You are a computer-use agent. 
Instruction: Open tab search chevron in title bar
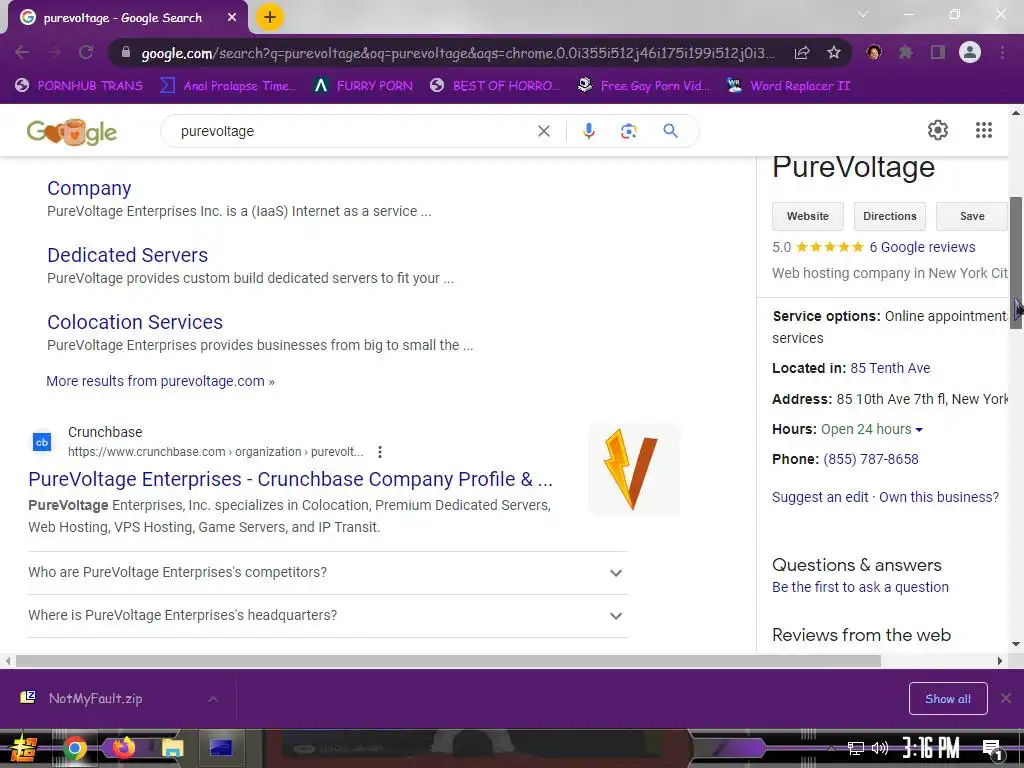pos(863,14)
